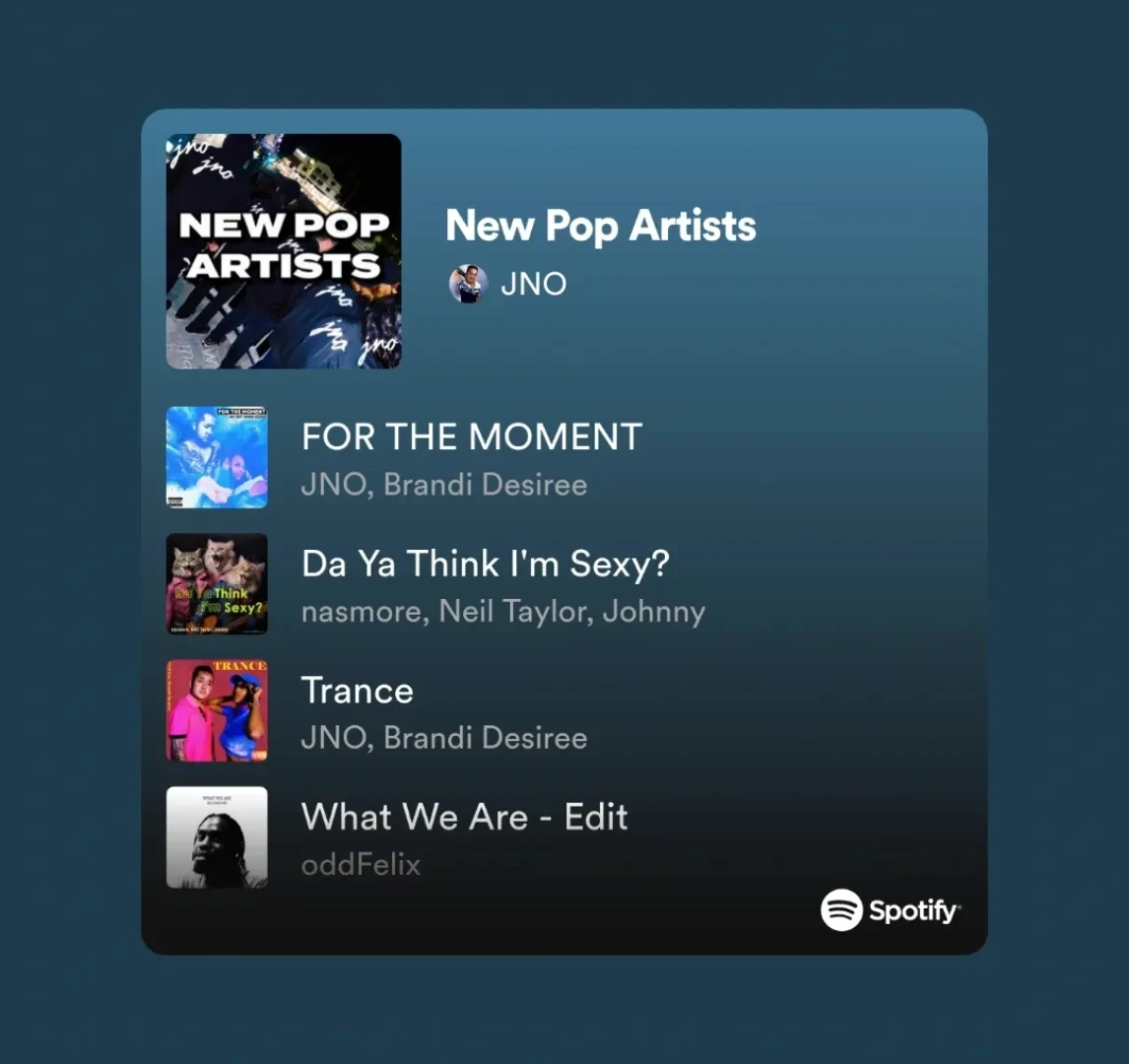
Task: Open the oddFelix artist name
Action: 361,865
